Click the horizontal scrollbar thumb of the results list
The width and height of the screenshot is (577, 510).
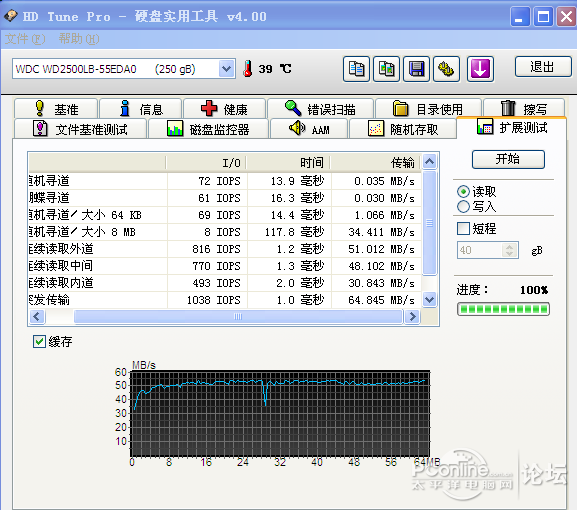[238, 316]
